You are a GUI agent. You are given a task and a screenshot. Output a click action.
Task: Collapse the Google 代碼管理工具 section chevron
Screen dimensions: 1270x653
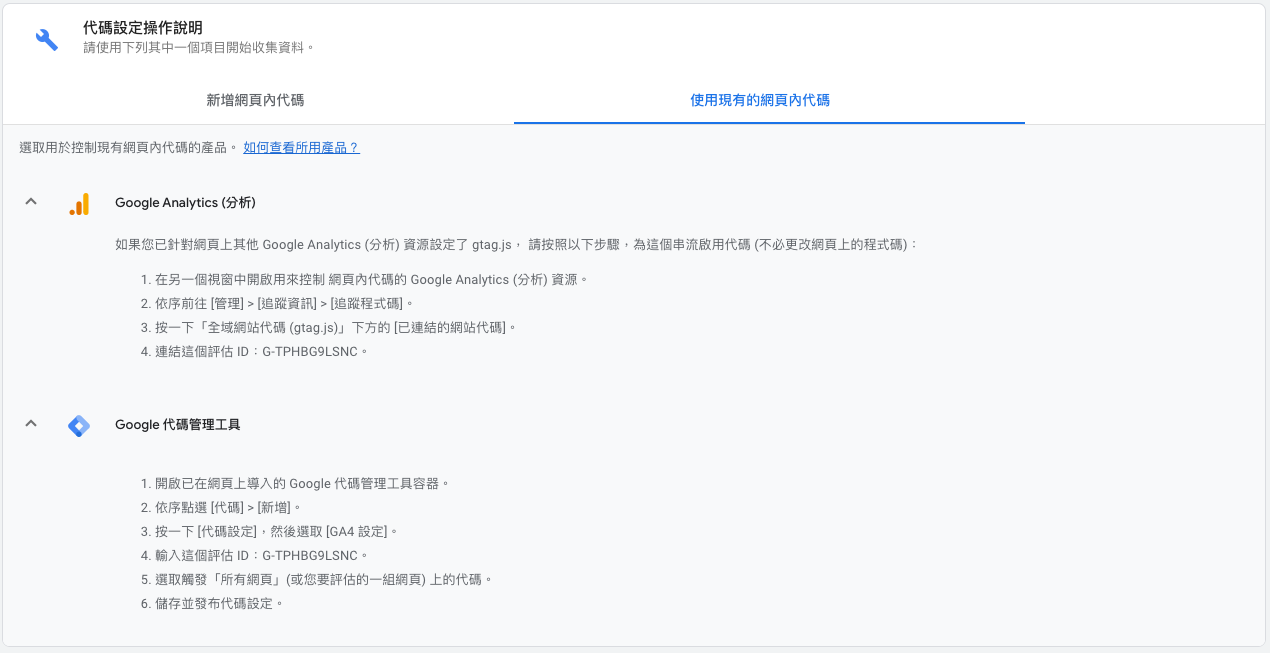coord(31,424)
